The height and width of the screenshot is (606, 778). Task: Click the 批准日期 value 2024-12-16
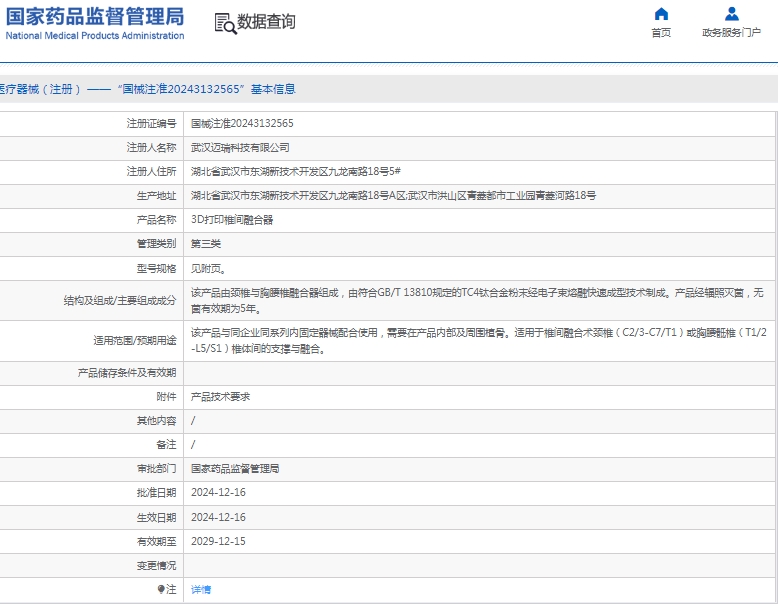(218, 492)
